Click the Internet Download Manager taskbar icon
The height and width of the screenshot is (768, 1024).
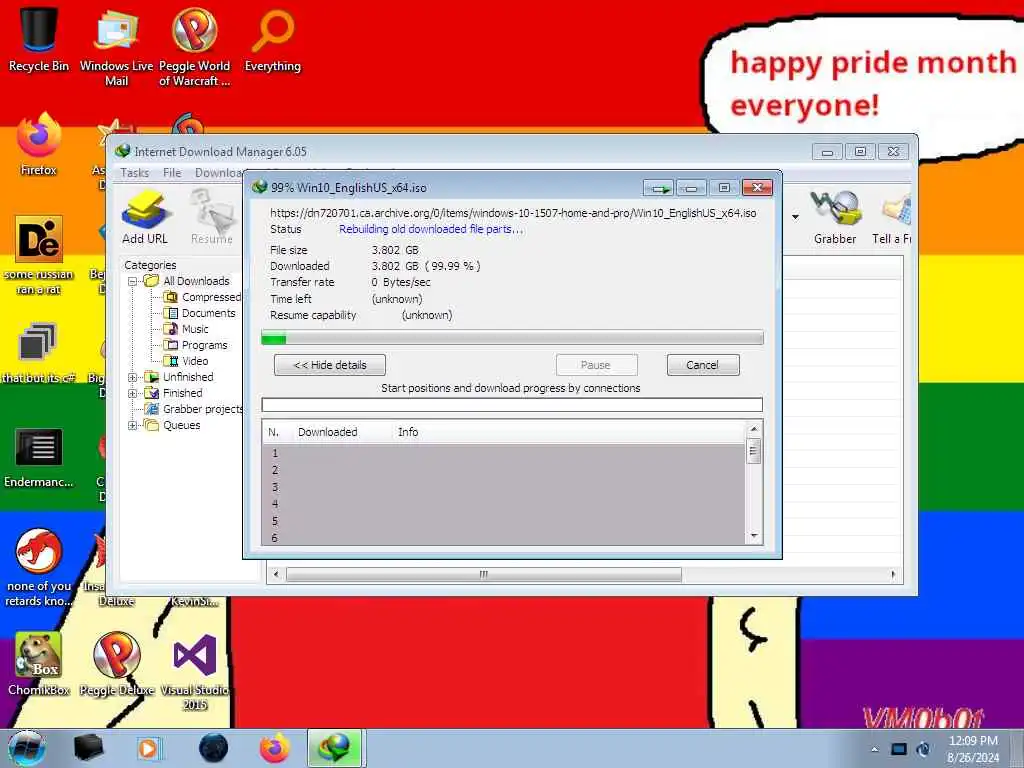coord(334,748)
